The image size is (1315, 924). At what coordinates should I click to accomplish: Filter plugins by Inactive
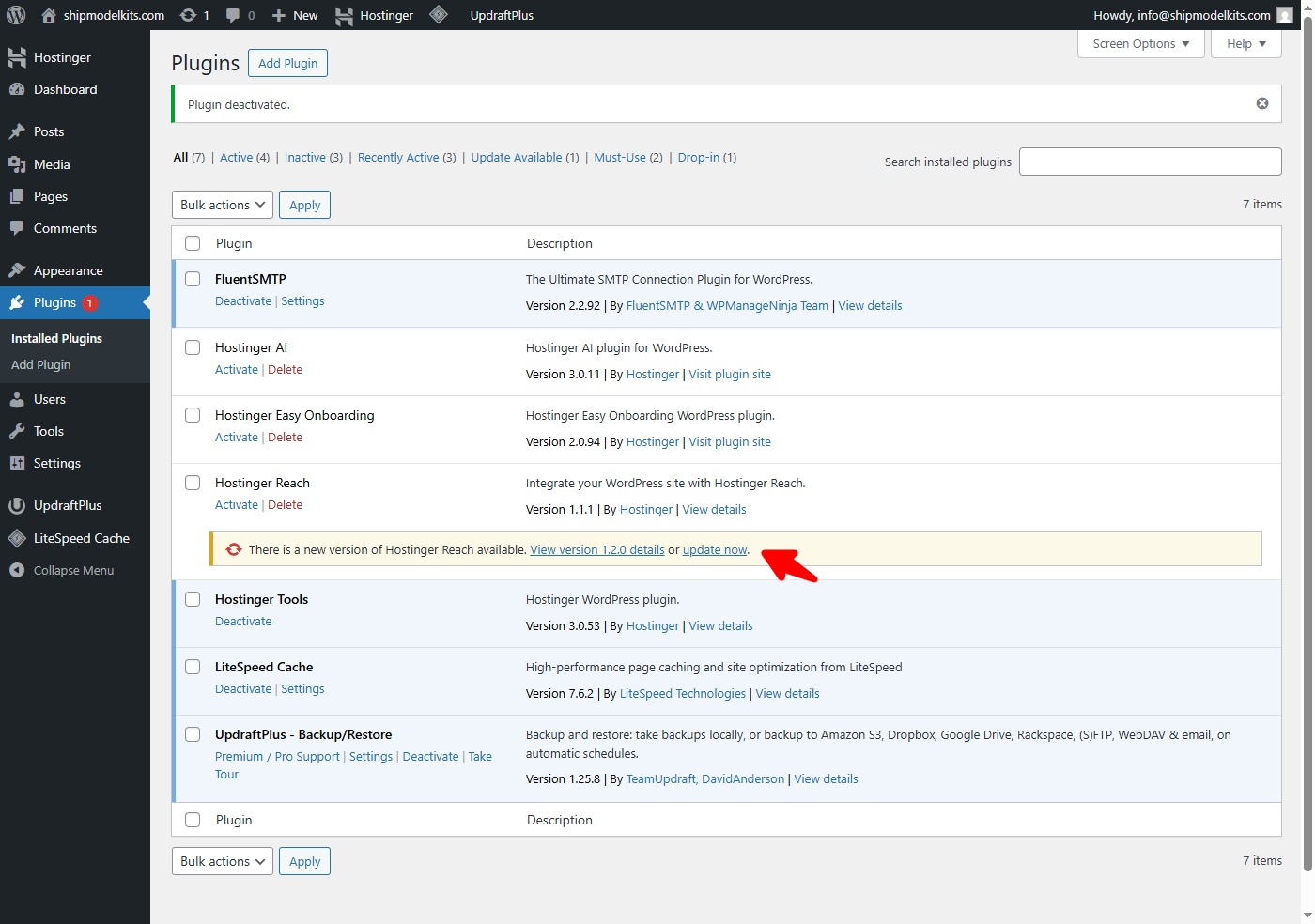tap(305, 158)
